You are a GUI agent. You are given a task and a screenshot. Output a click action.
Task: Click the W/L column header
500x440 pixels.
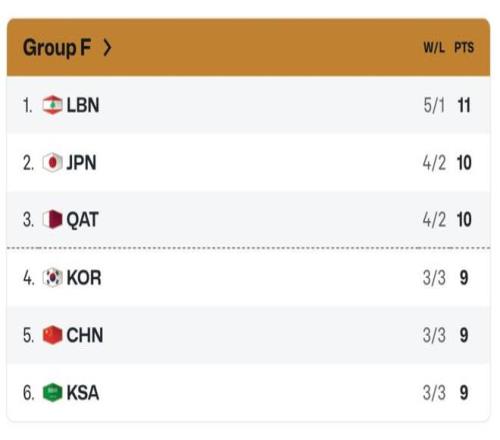pyautogui.click(x=434, y=48)
